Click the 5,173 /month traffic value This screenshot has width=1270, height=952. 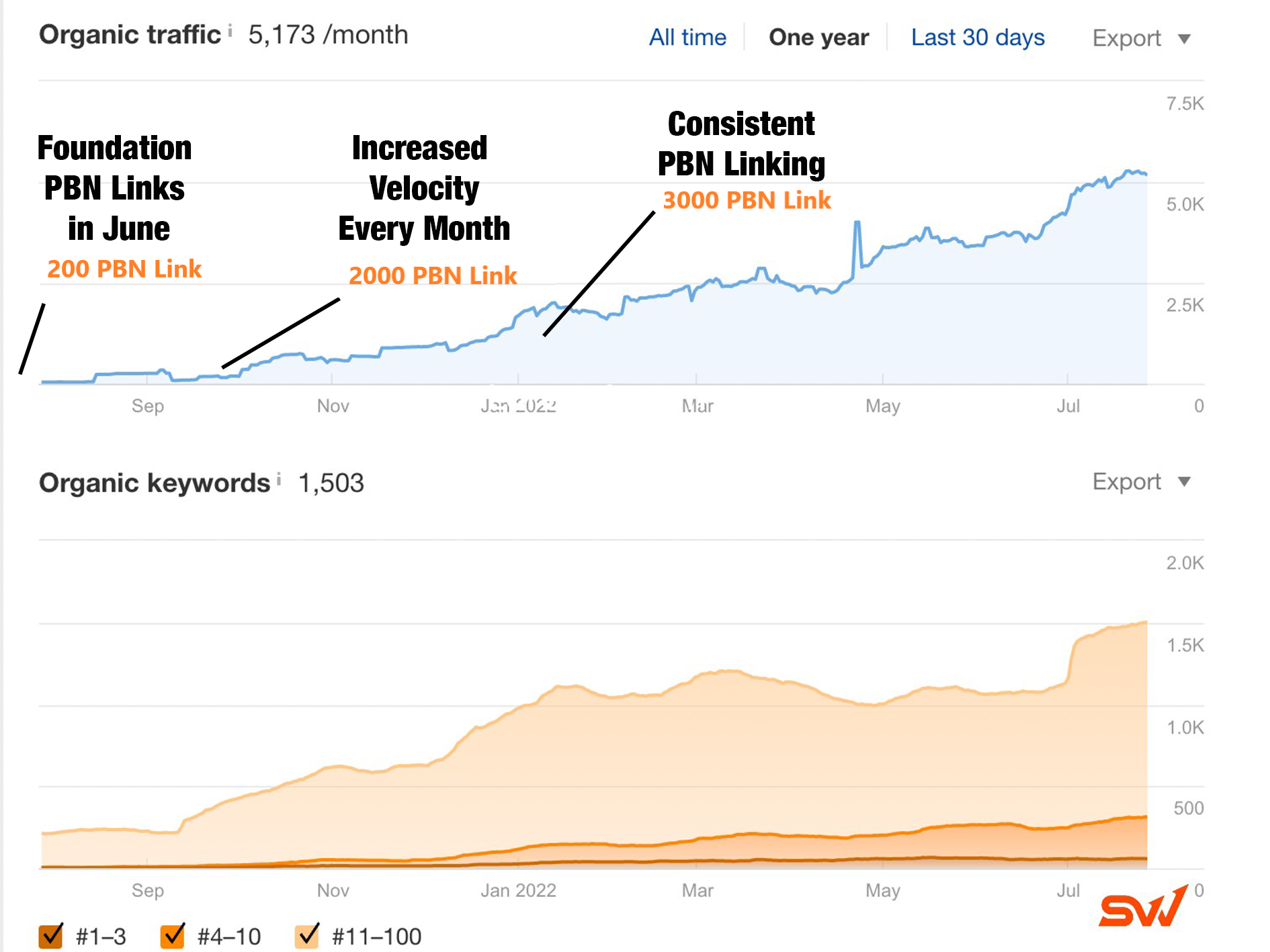coord(328,35)
